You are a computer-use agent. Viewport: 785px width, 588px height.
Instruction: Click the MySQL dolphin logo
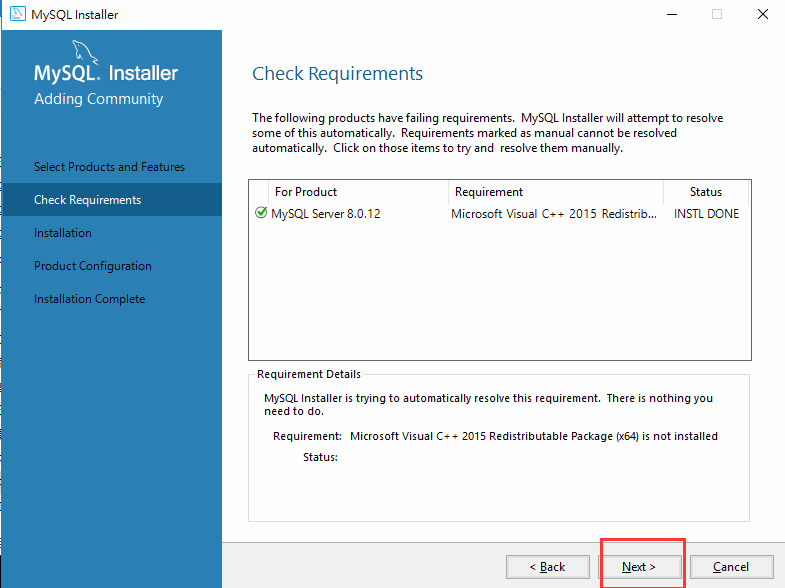tap(85, 52)
